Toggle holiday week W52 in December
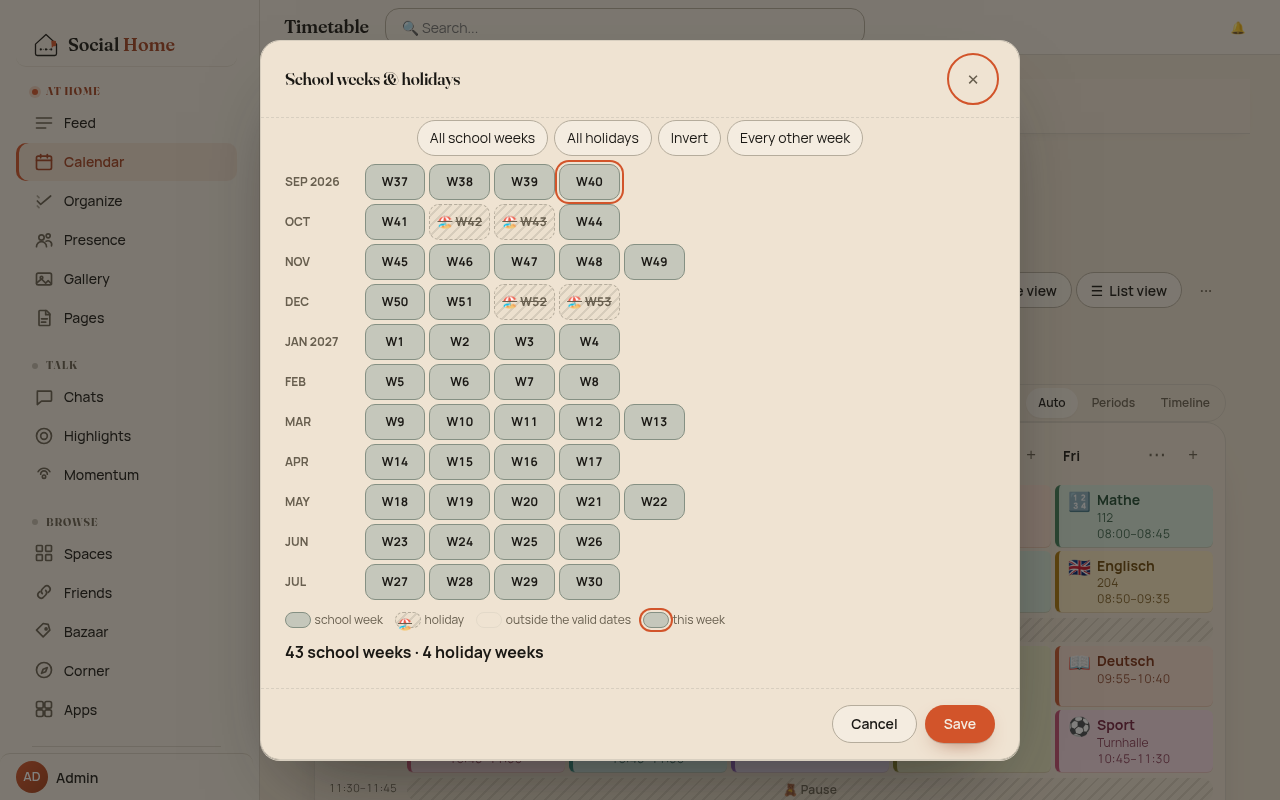Image resolution: width=1280 pixels, height=800 pixels. (524, 302)
